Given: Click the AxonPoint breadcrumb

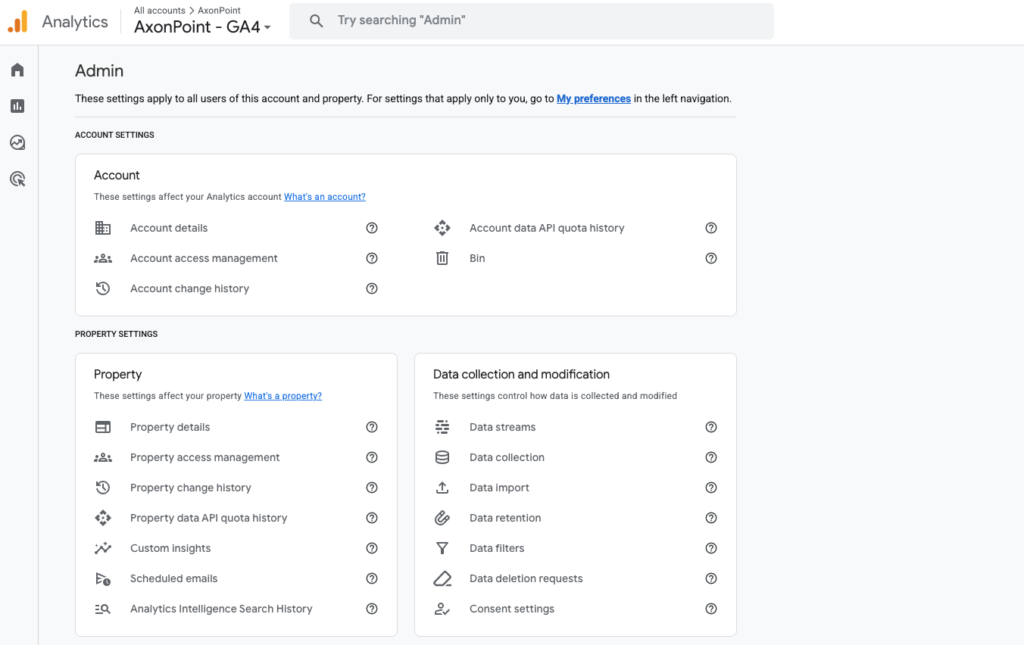Looking at the screenshot, I should tap(219, 10).
